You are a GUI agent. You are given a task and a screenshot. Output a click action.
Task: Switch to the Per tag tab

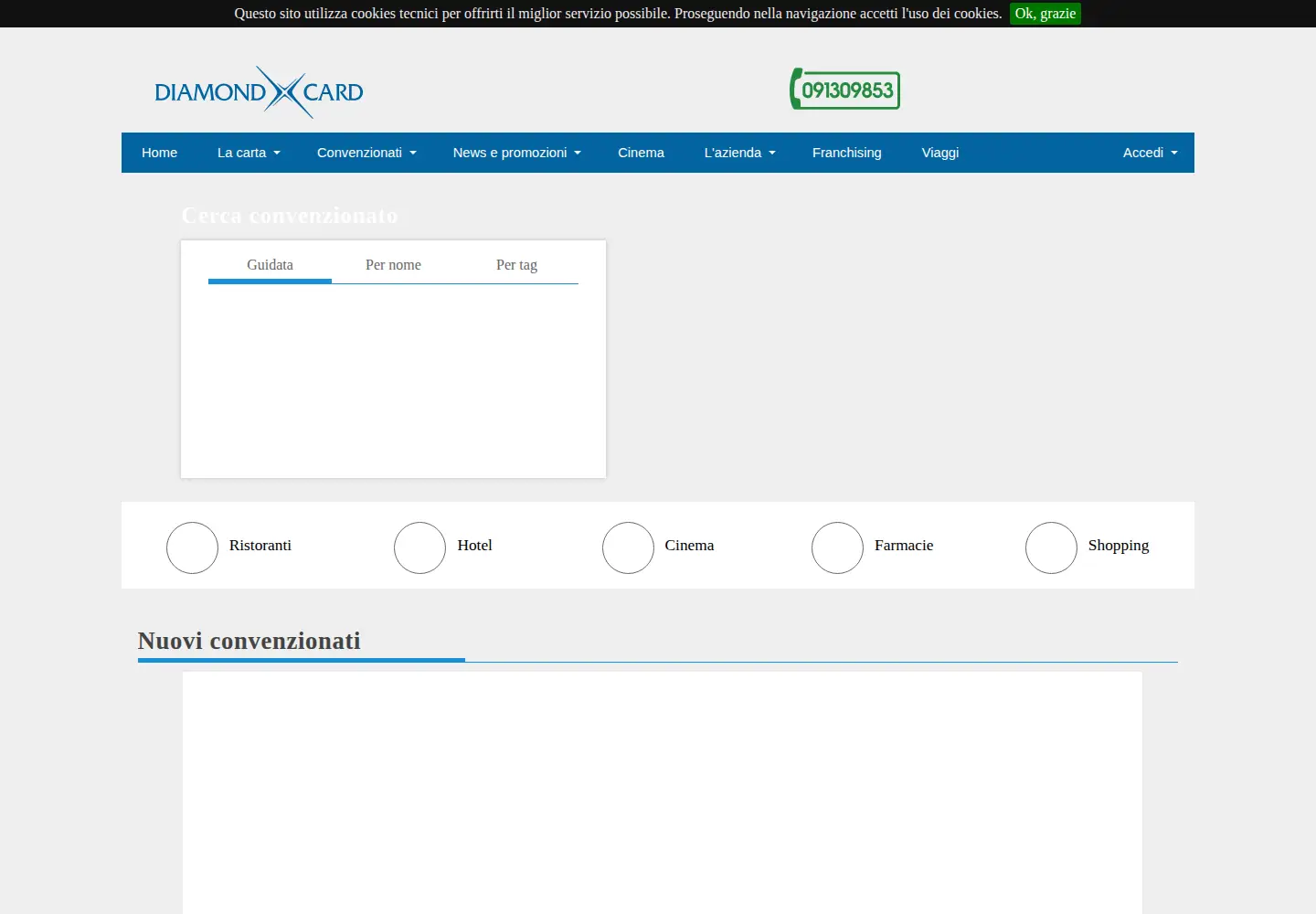(516, 265)
